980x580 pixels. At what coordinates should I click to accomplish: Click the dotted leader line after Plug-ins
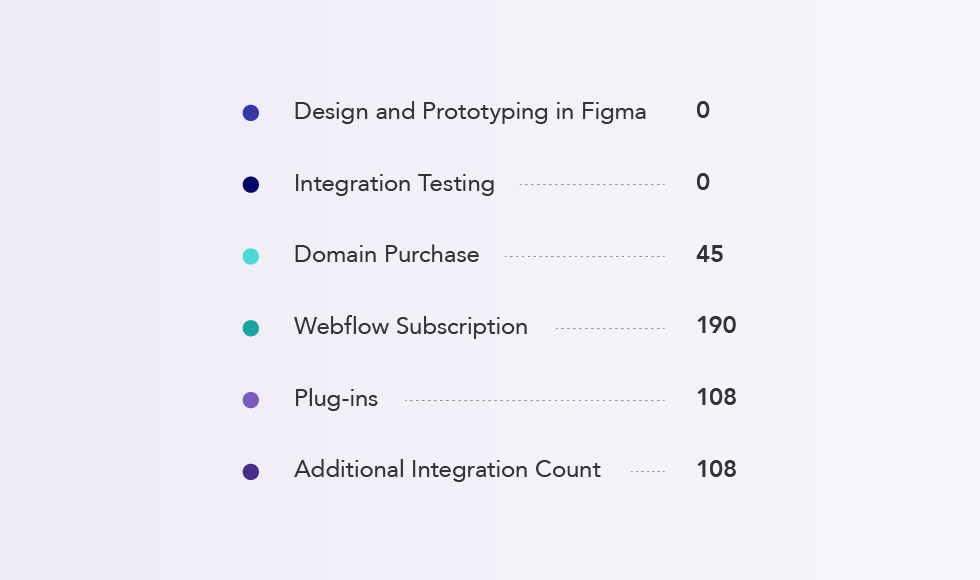pyautogui.click(x=534, y=401)
